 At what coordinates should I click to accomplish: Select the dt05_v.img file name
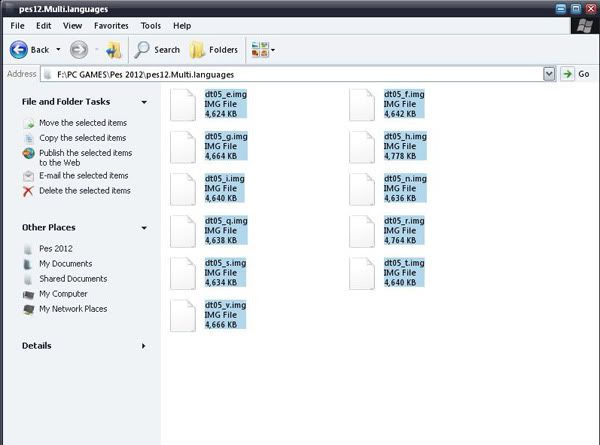click(225, 305)
